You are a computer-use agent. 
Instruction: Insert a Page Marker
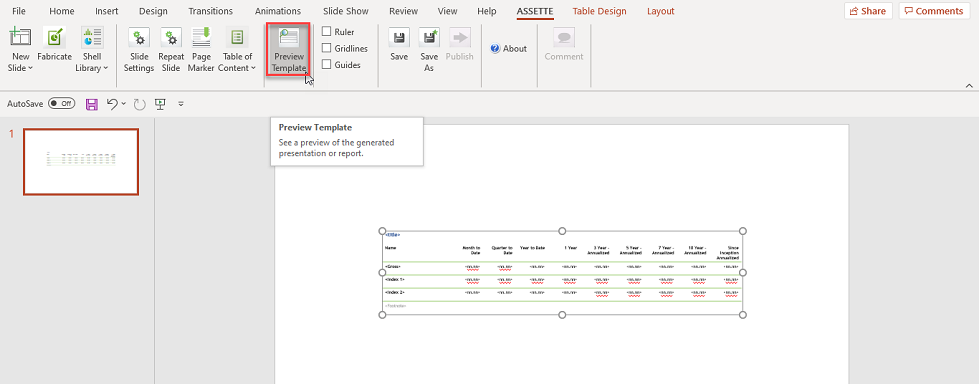coord(201,50)
